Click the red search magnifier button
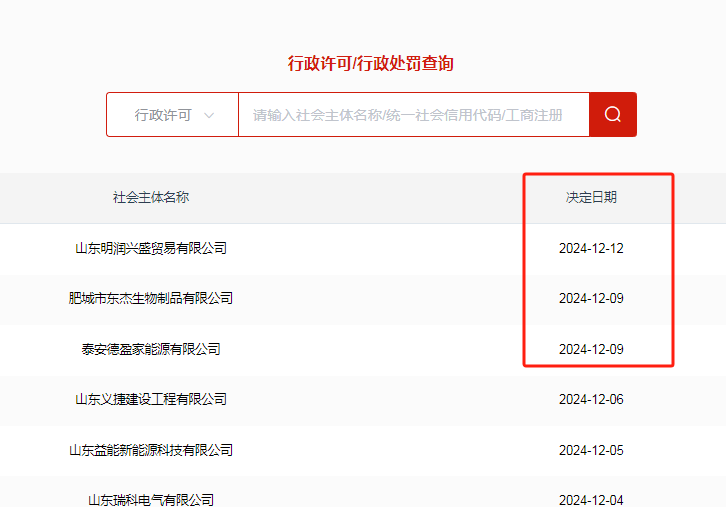The image size is (726, 507). (x=613, y=114)
